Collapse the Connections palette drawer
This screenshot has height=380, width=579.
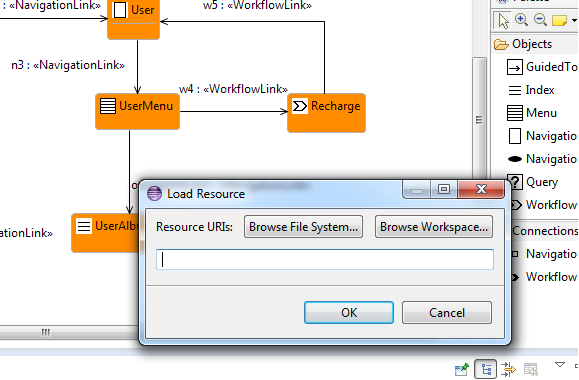(x=545, y=231)
